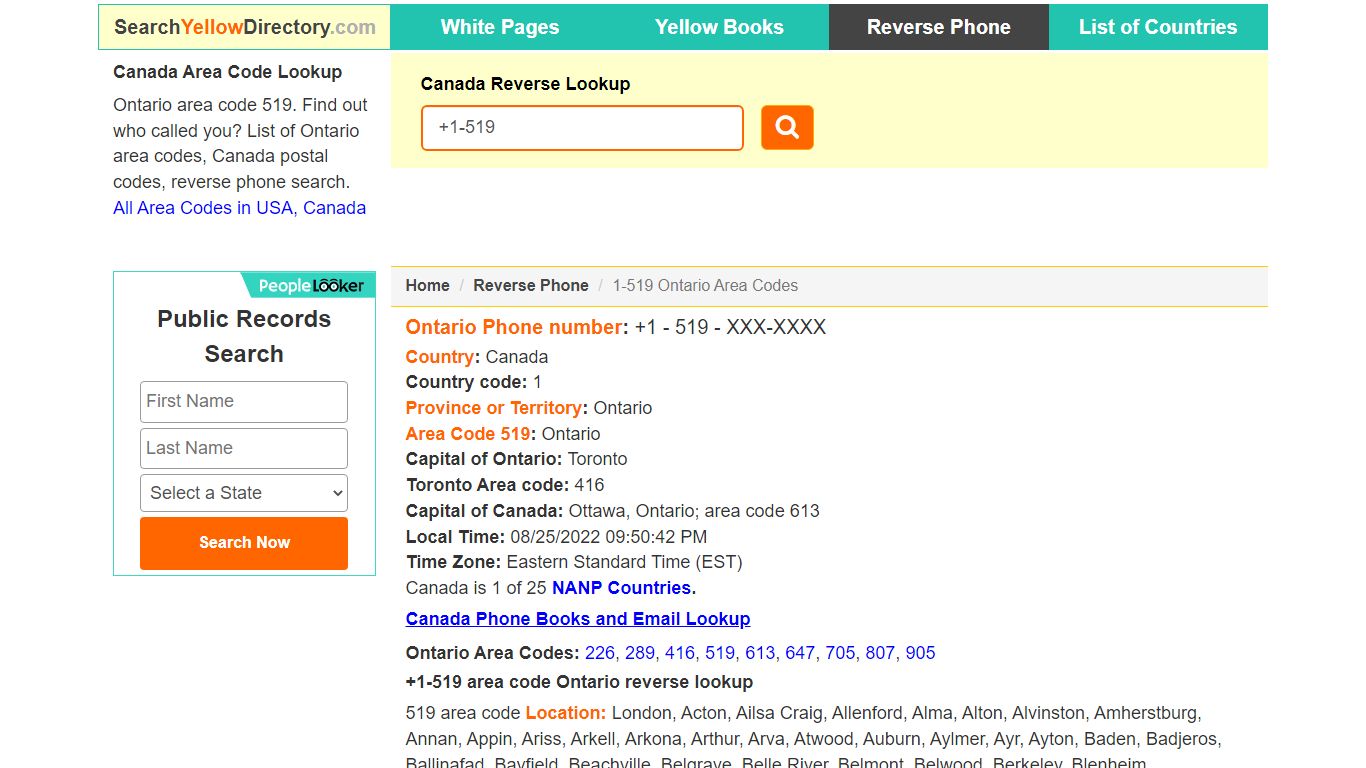Go to the White Pages tab
This screenshot has height=768, width=1366.
(500, 27)
